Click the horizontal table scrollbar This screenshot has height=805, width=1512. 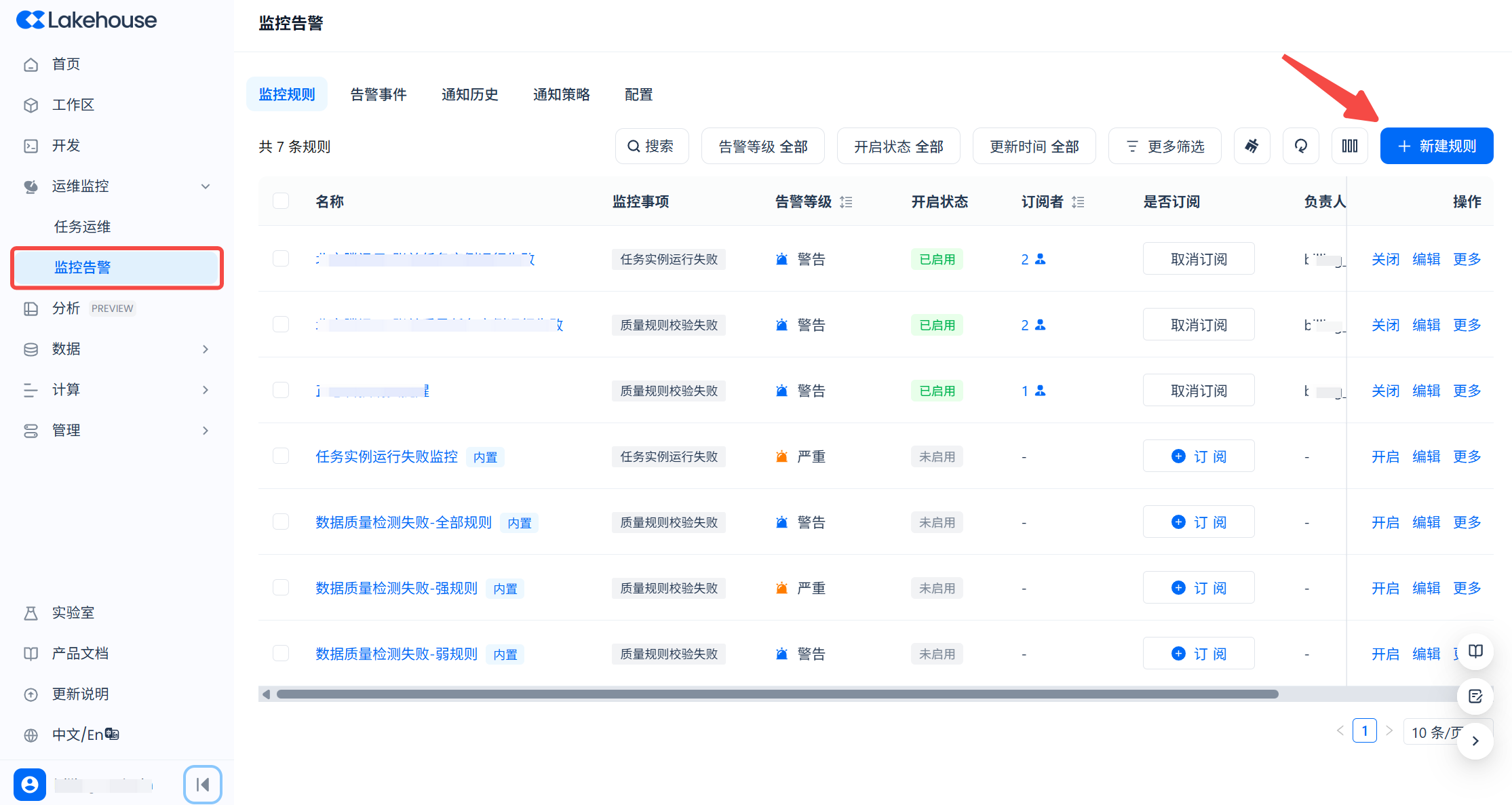click(x=777, y=694)
